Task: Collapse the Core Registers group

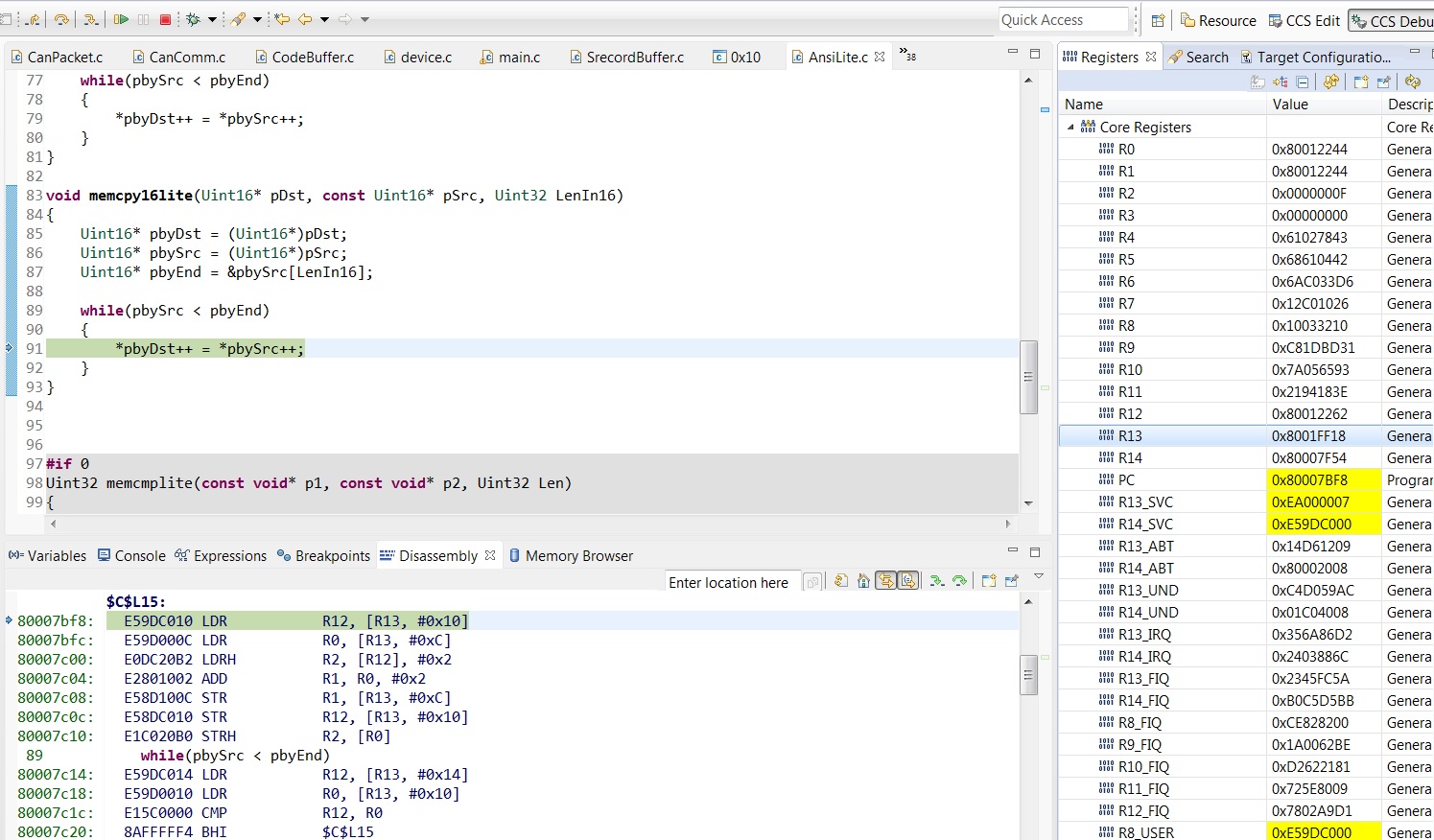Action: coord(1070,127)
